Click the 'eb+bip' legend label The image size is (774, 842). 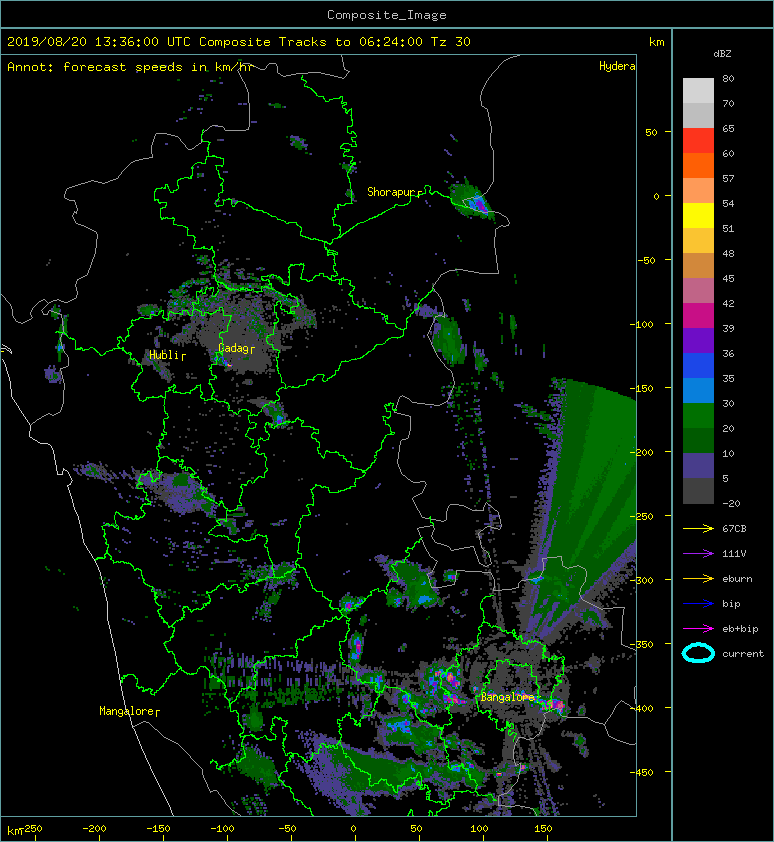click(740, 629)
